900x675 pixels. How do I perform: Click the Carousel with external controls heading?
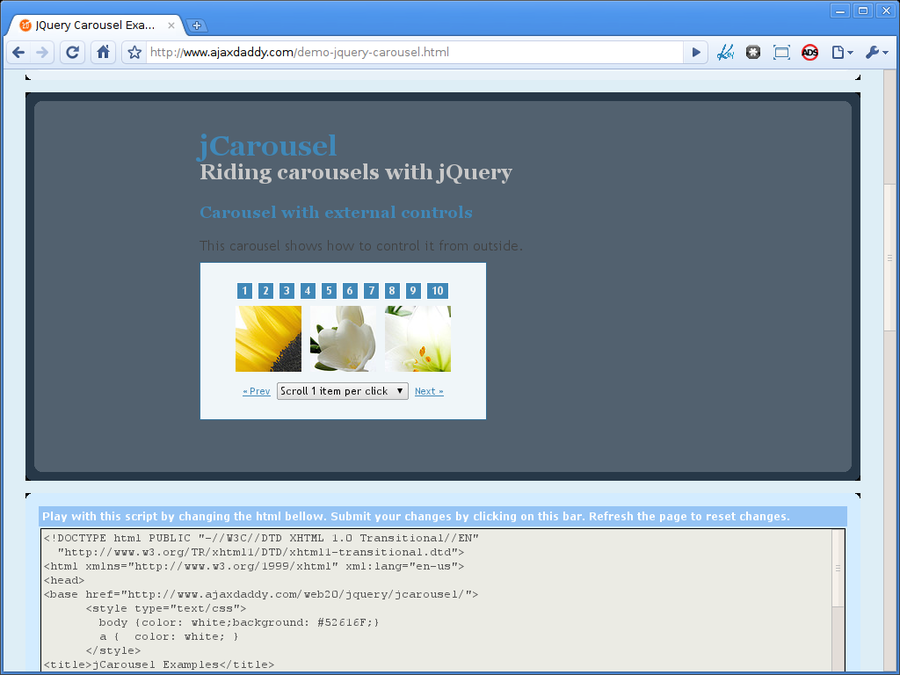click(x=336, y=213)
